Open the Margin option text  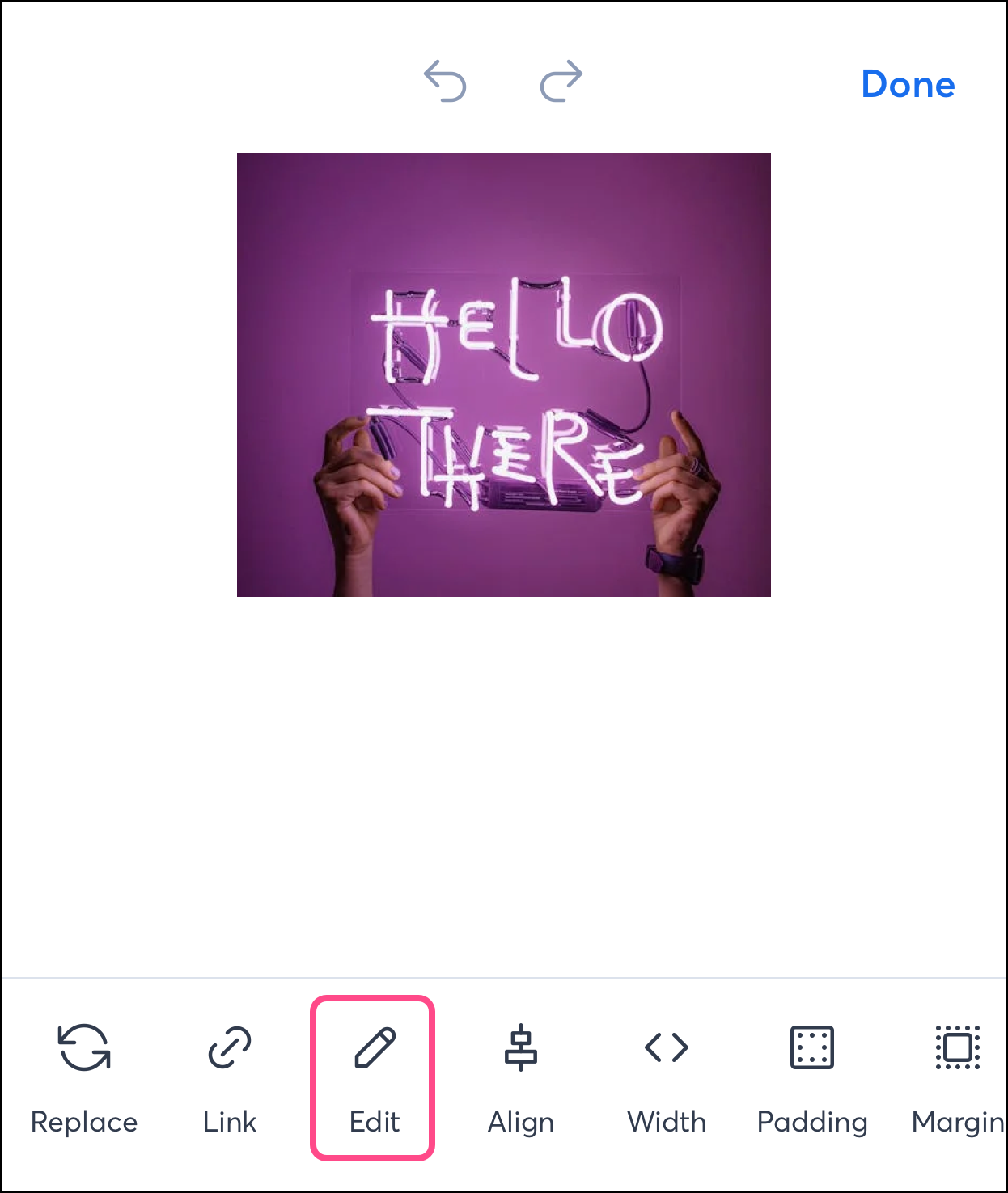click(x=958, y=1123)
